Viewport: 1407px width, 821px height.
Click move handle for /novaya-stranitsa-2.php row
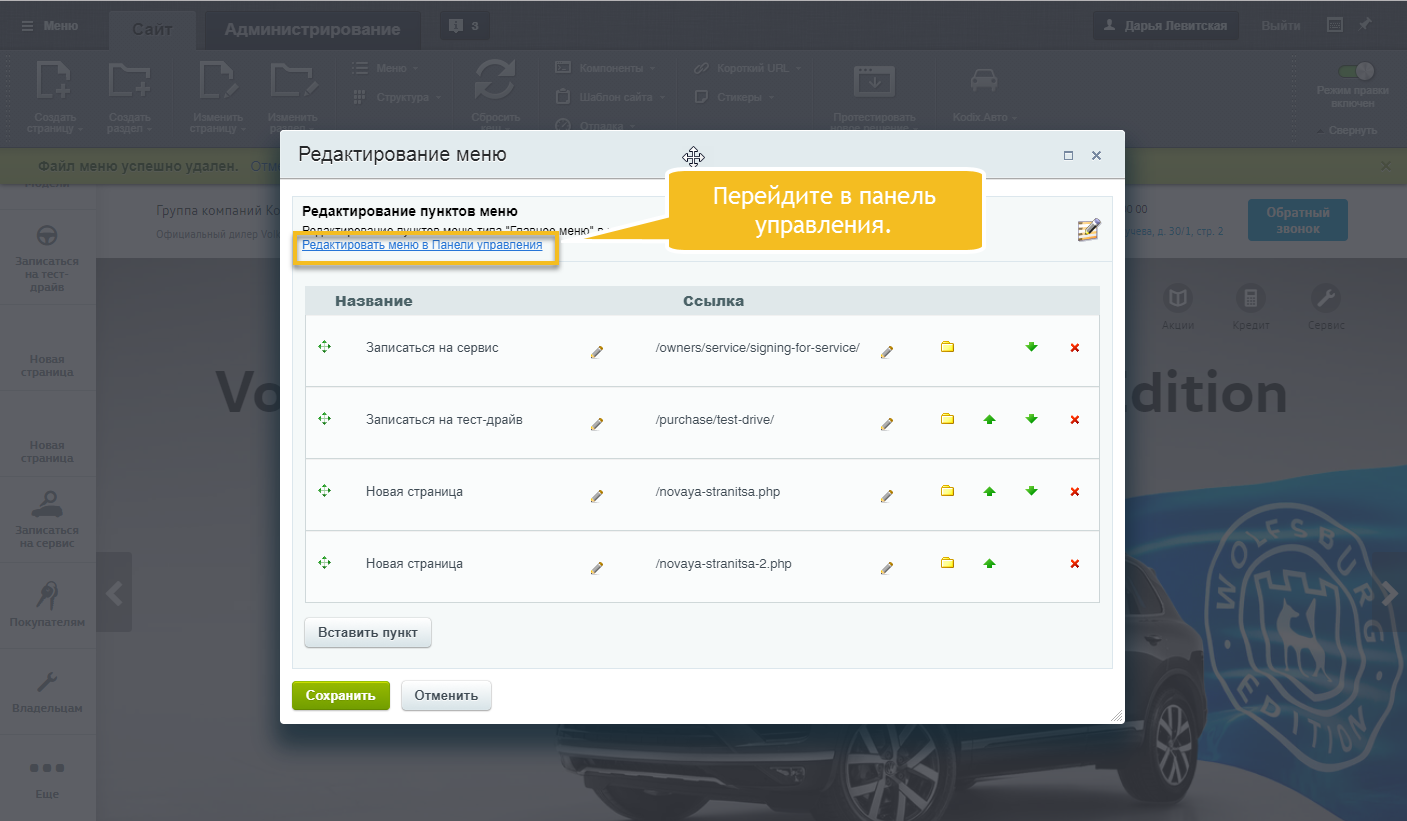(324, 563)
